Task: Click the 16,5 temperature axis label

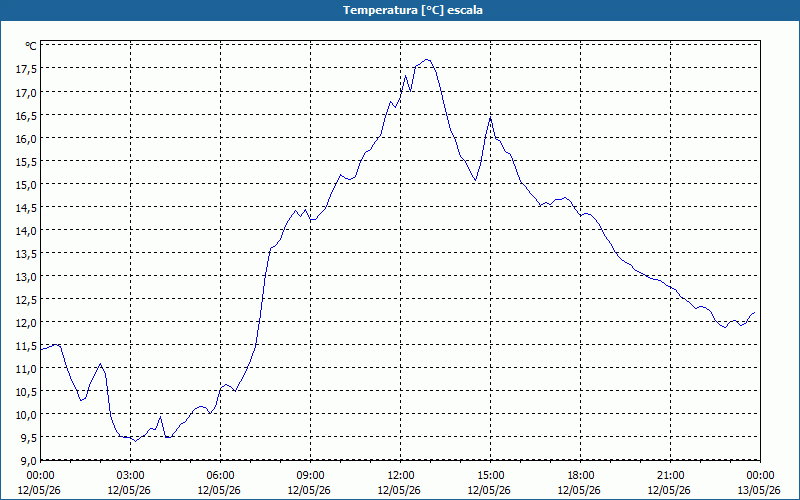Action: pyautogui.click(x=26, y=115)
